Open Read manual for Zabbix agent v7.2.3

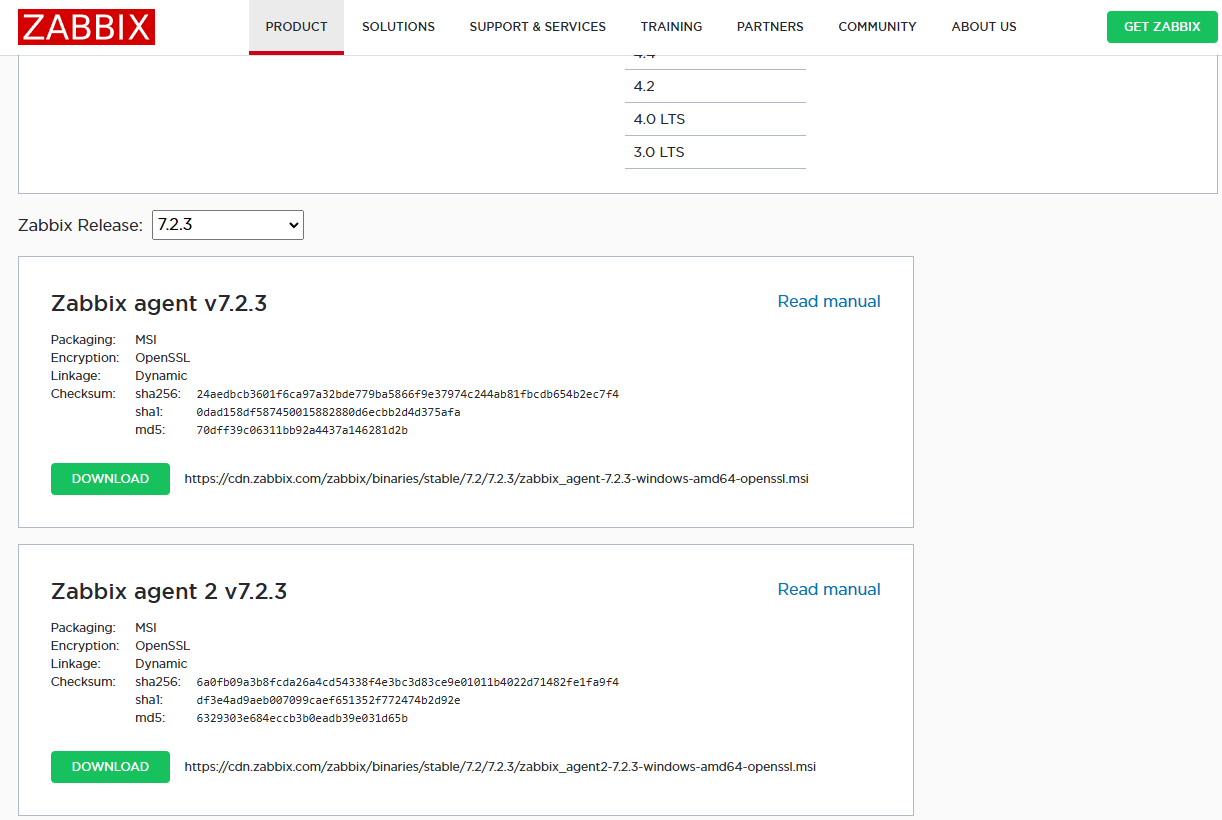tap(829, 301)
